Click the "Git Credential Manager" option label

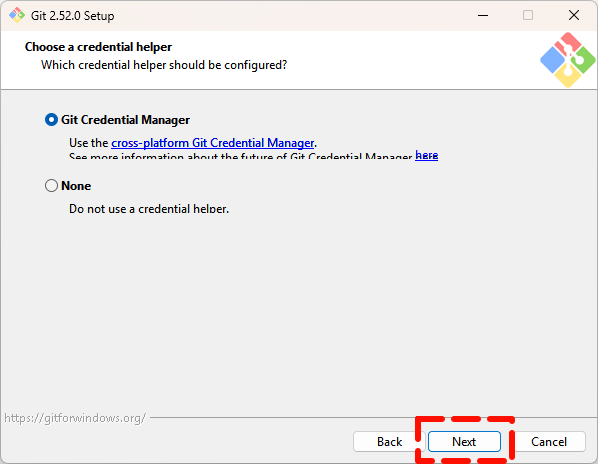click(125, 120)
